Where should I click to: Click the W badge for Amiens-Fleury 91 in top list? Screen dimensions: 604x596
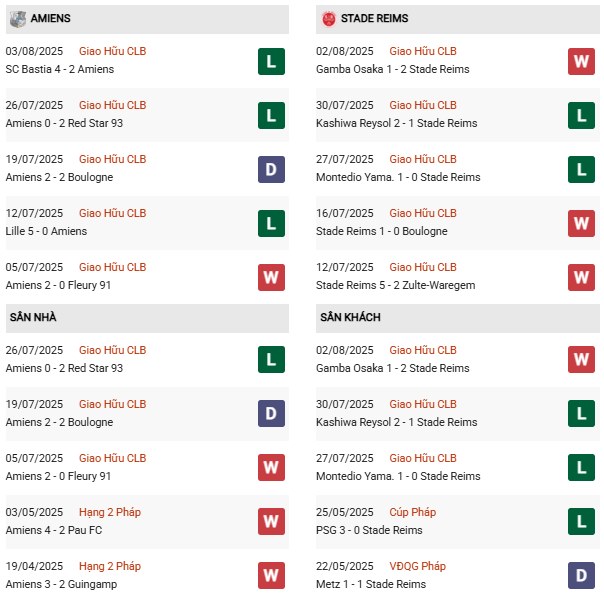pos(270,277)
